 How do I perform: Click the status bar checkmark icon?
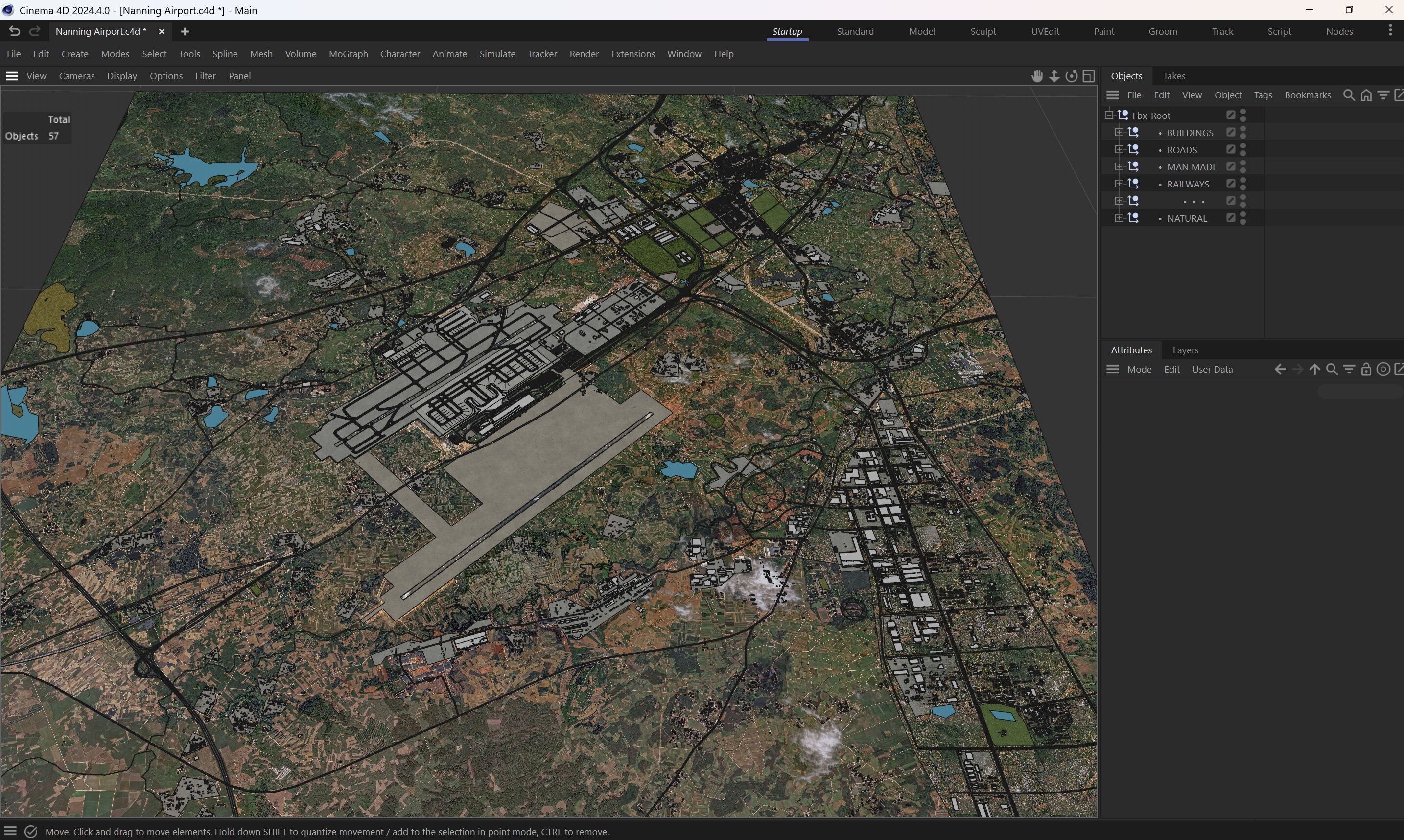(31, 832)
